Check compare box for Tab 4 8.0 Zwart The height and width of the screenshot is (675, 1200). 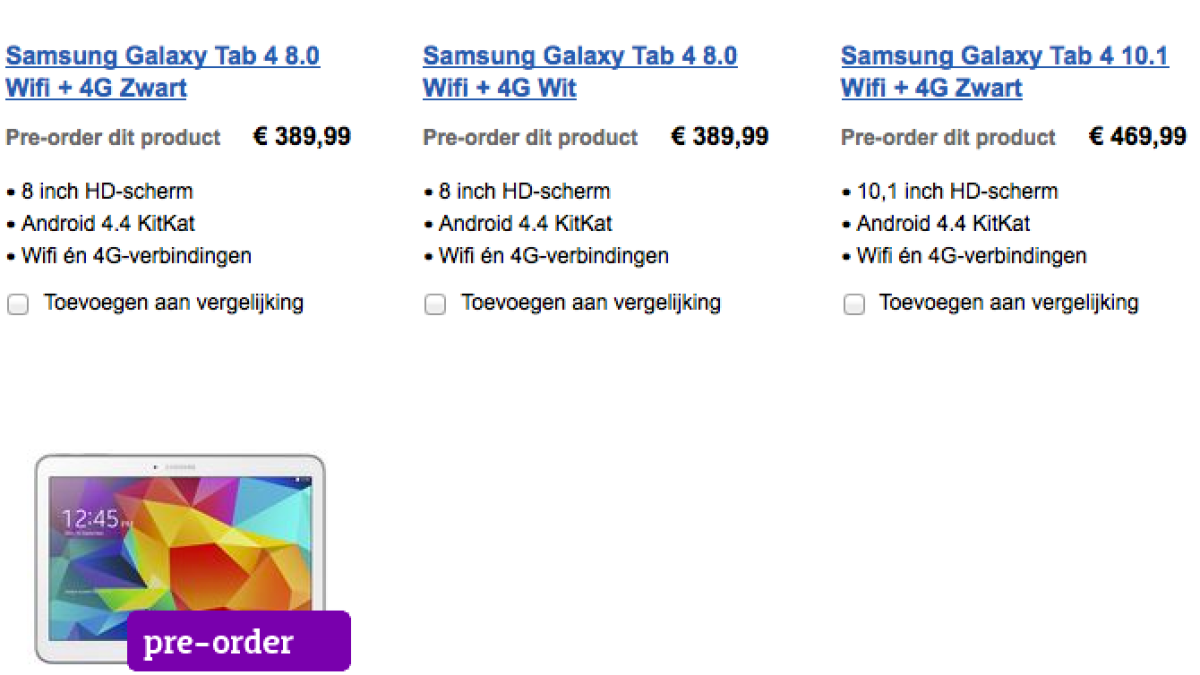point(18,305)
